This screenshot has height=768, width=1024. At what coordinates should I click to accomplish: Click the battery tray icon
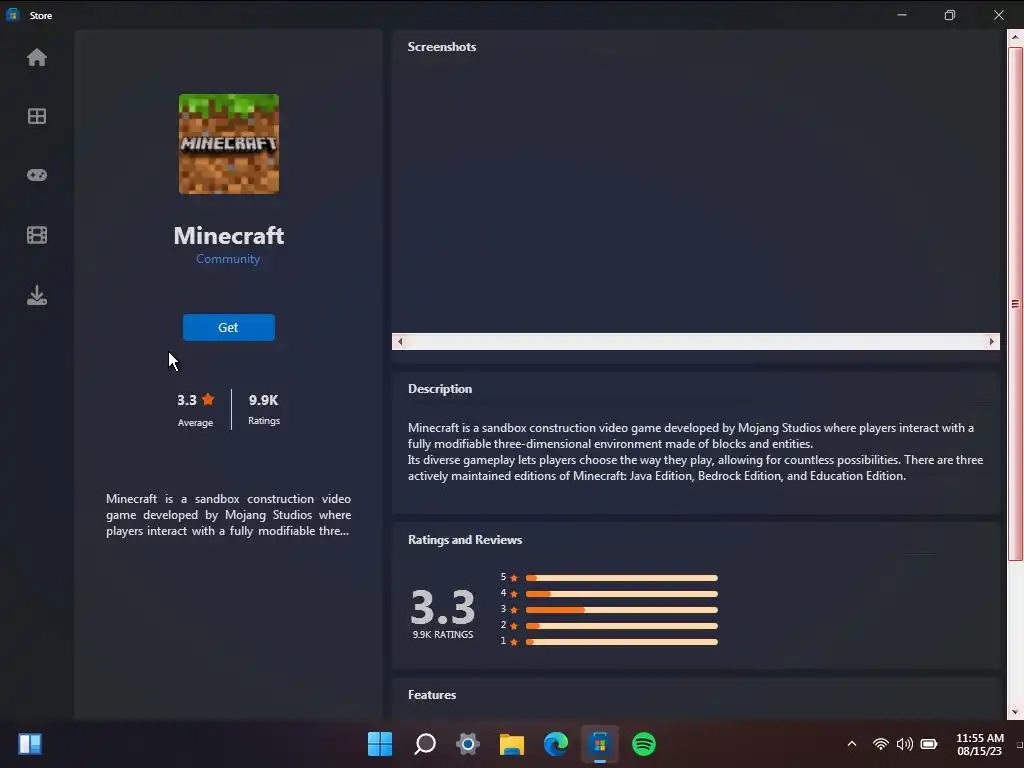929,744
